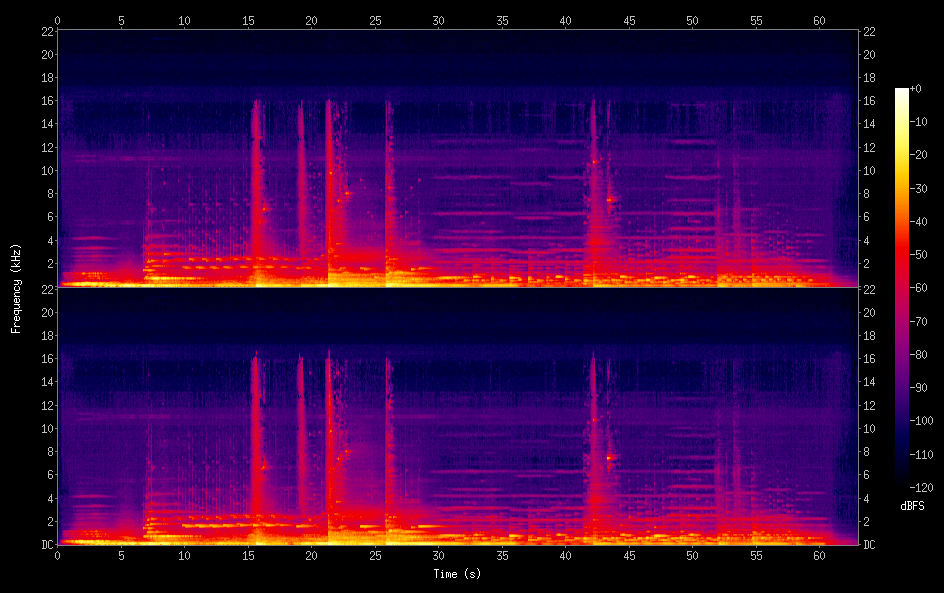Click the "Time (s)" axis label
Viewport: 944px width, 593px height.
(457, 574)
